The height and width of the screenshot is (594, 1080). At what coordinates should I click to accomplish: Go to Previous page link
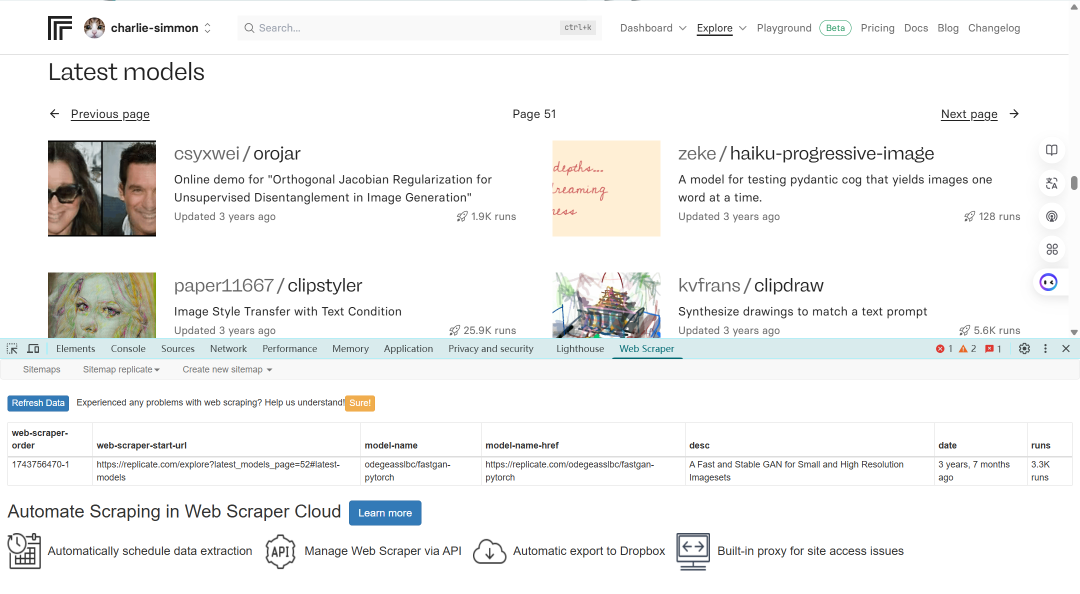110,114
